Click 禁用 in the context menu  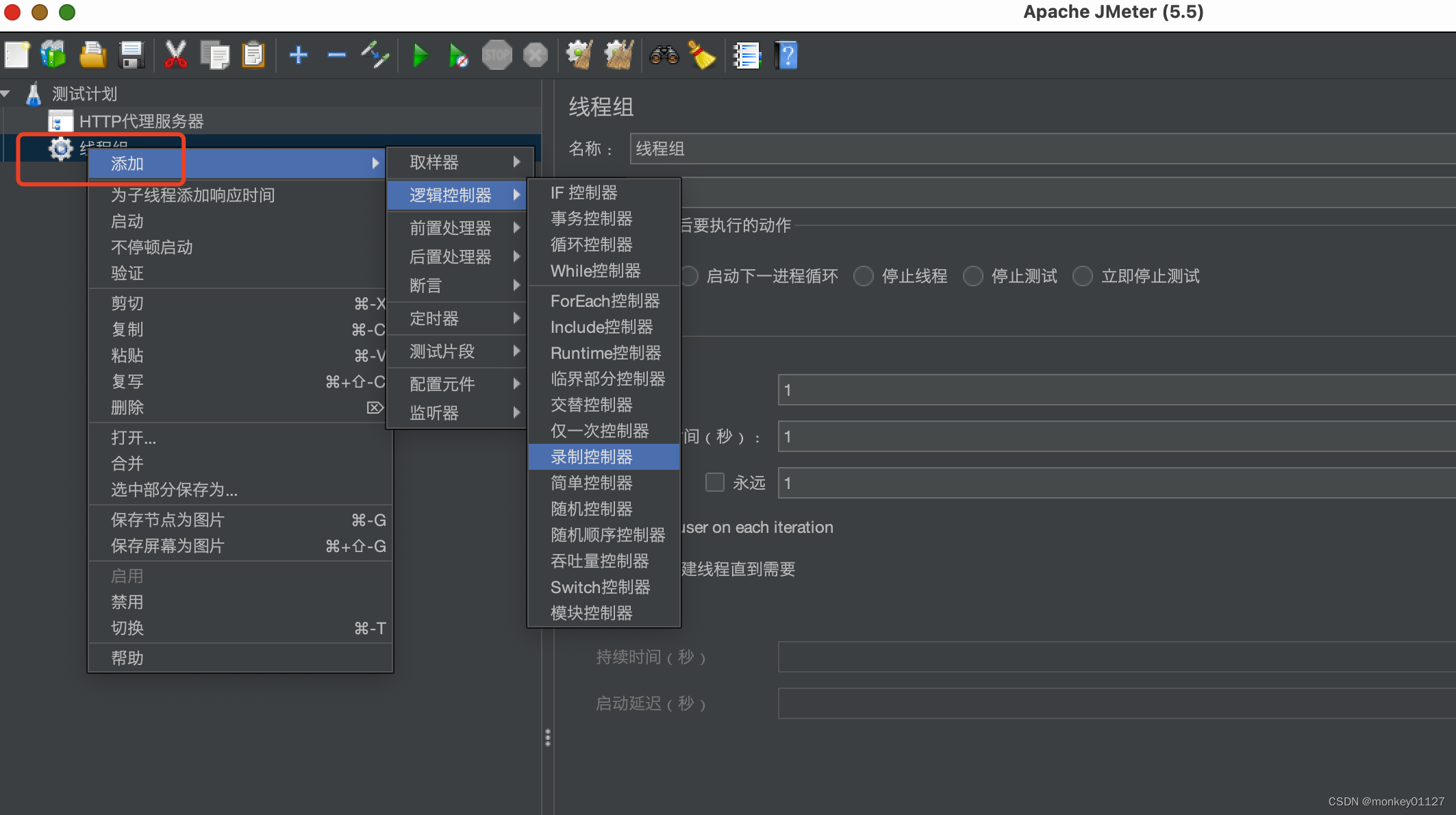240,602
